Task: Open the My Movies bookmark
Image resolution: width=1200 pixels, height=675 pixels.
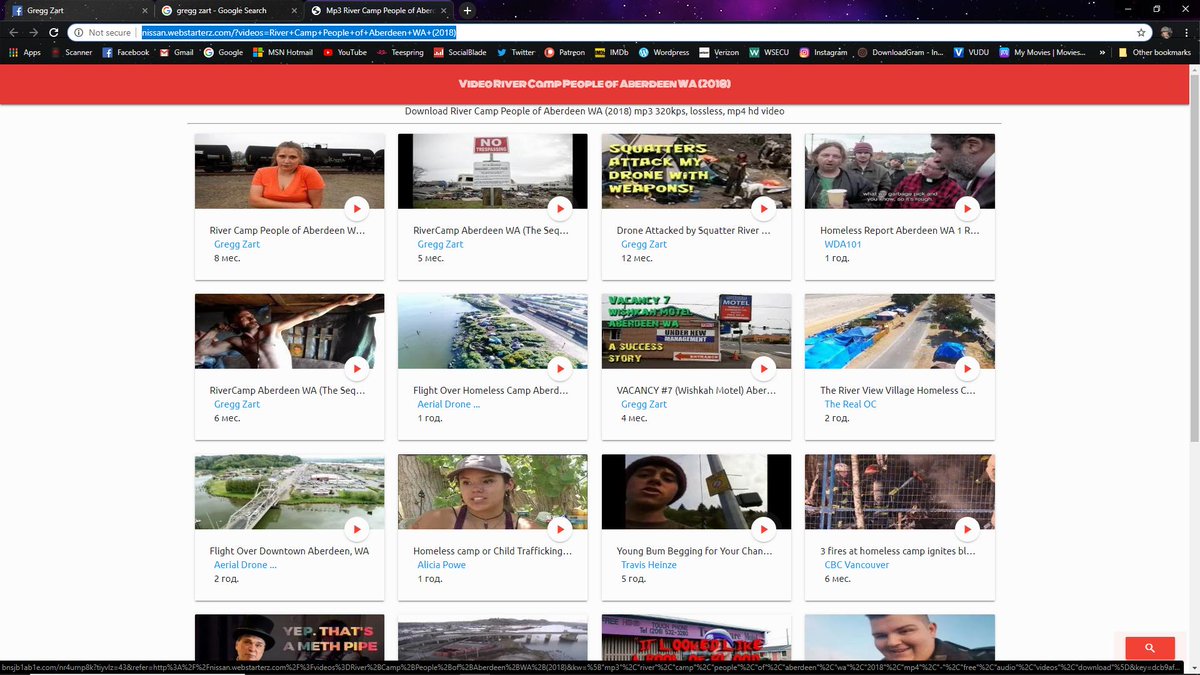Action: tap(1042, 52)
